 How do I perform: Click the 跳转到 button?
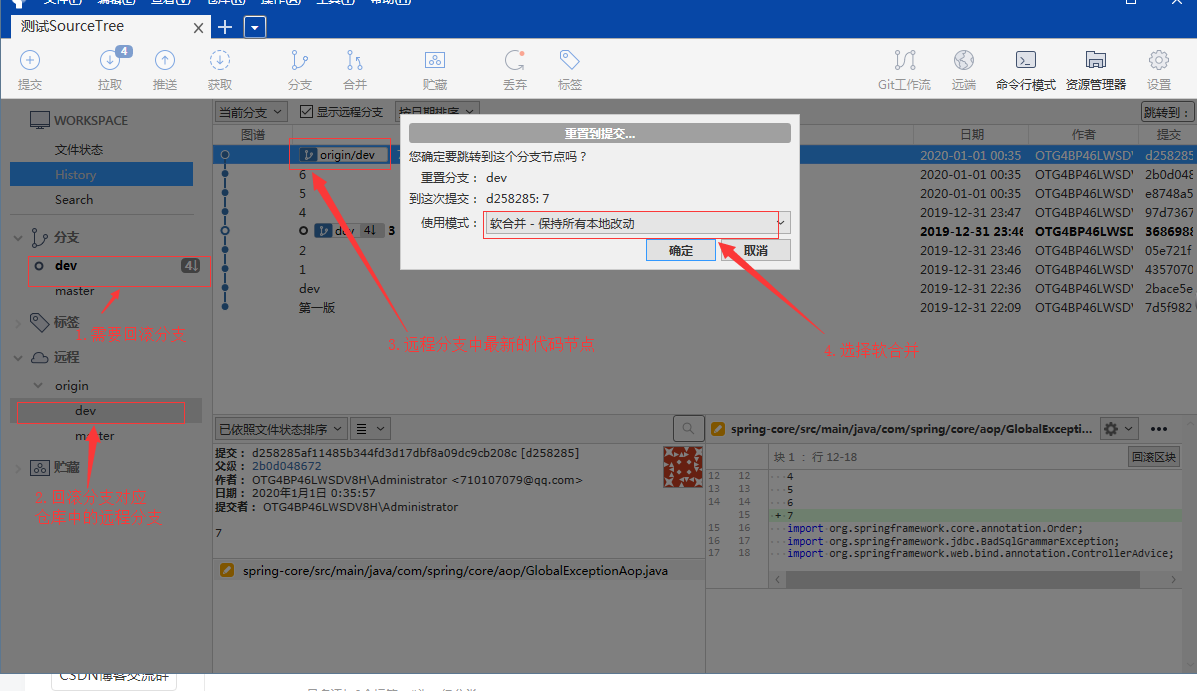point(1166,112)
